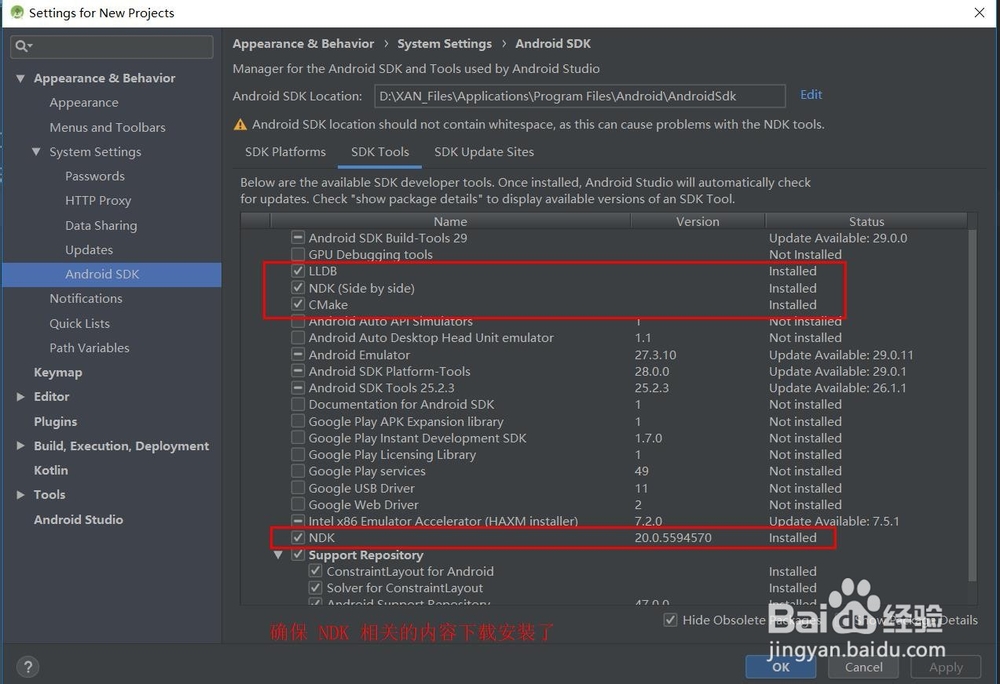Viewport: 1000px width, 684px height.
Task: Click the SDK tools list vertical scrollbar
Action: click(x=972, y=405)
